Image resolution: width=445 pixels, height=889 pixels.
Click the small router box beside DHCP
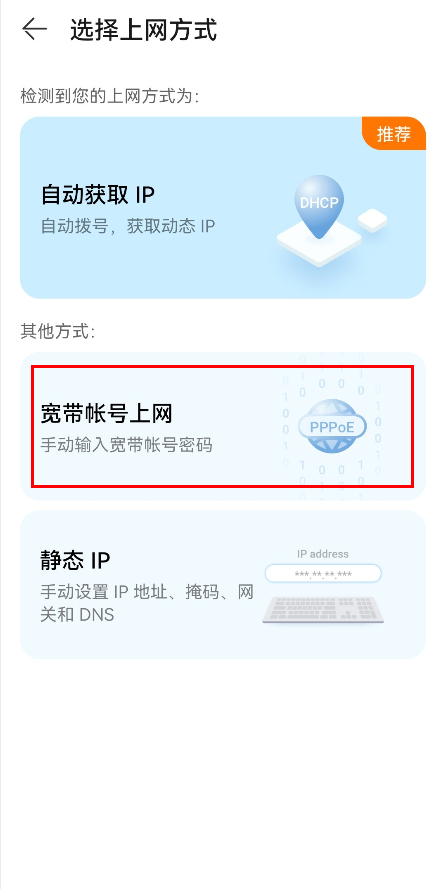[372, 220]
